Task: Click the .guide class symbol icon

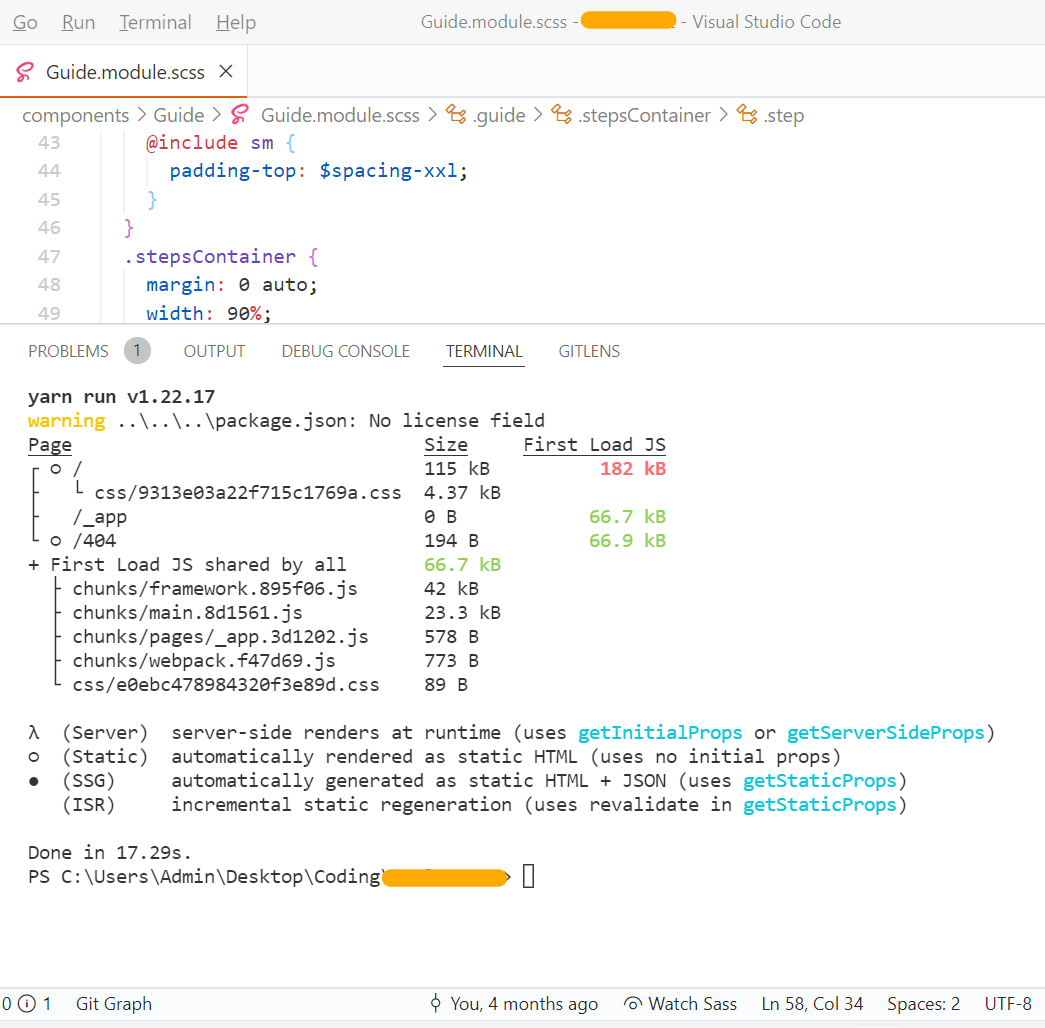Action: click(456, 115)
